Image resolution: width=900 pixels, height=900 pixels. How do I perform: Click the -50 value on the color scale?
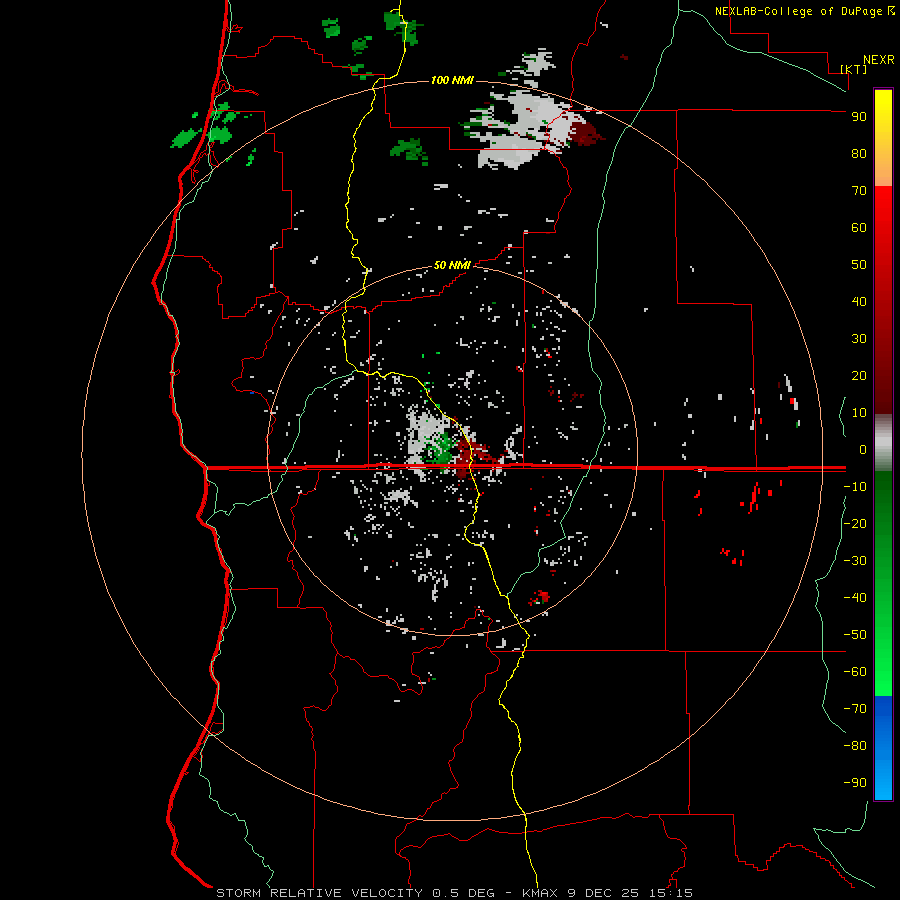point(855,635)
